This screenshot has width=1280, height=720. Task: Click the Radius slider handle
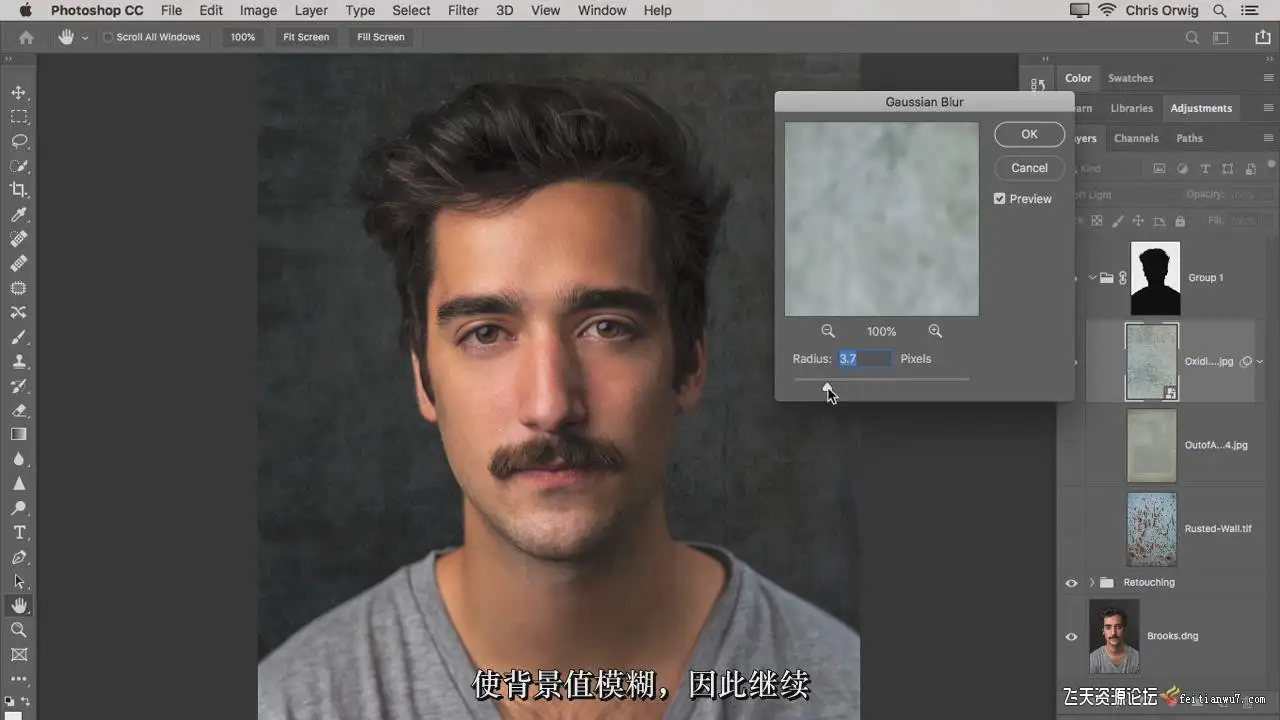tap(827, 386)
